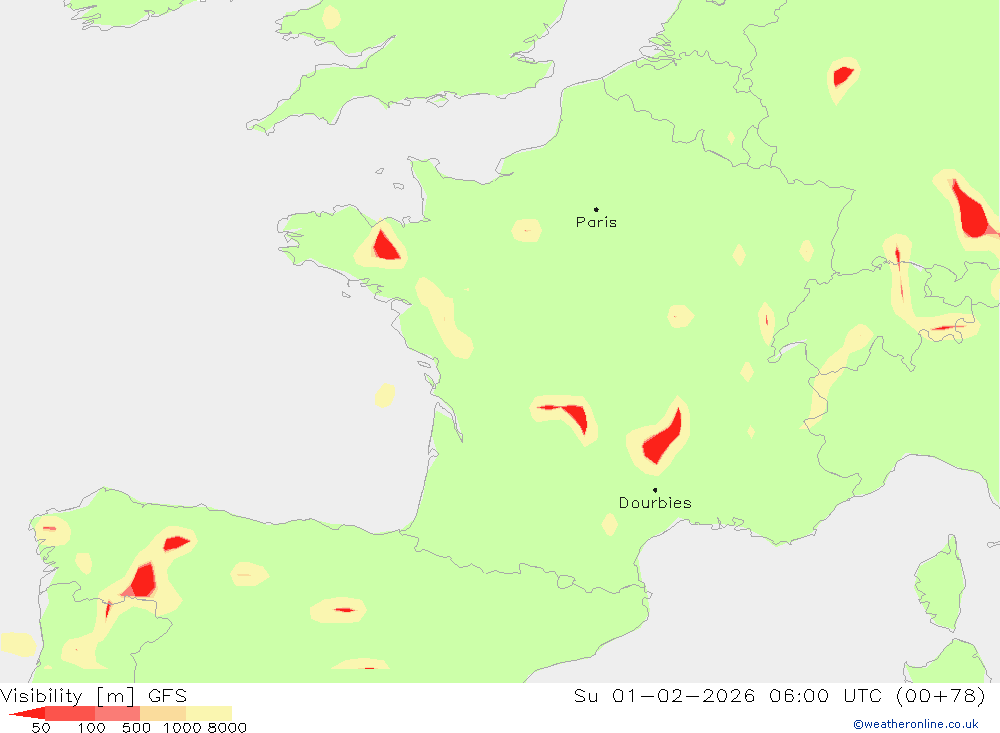Viewport: 1000px width, 733px height.
Task: Click the Dourbies city label
Action: 655,503
